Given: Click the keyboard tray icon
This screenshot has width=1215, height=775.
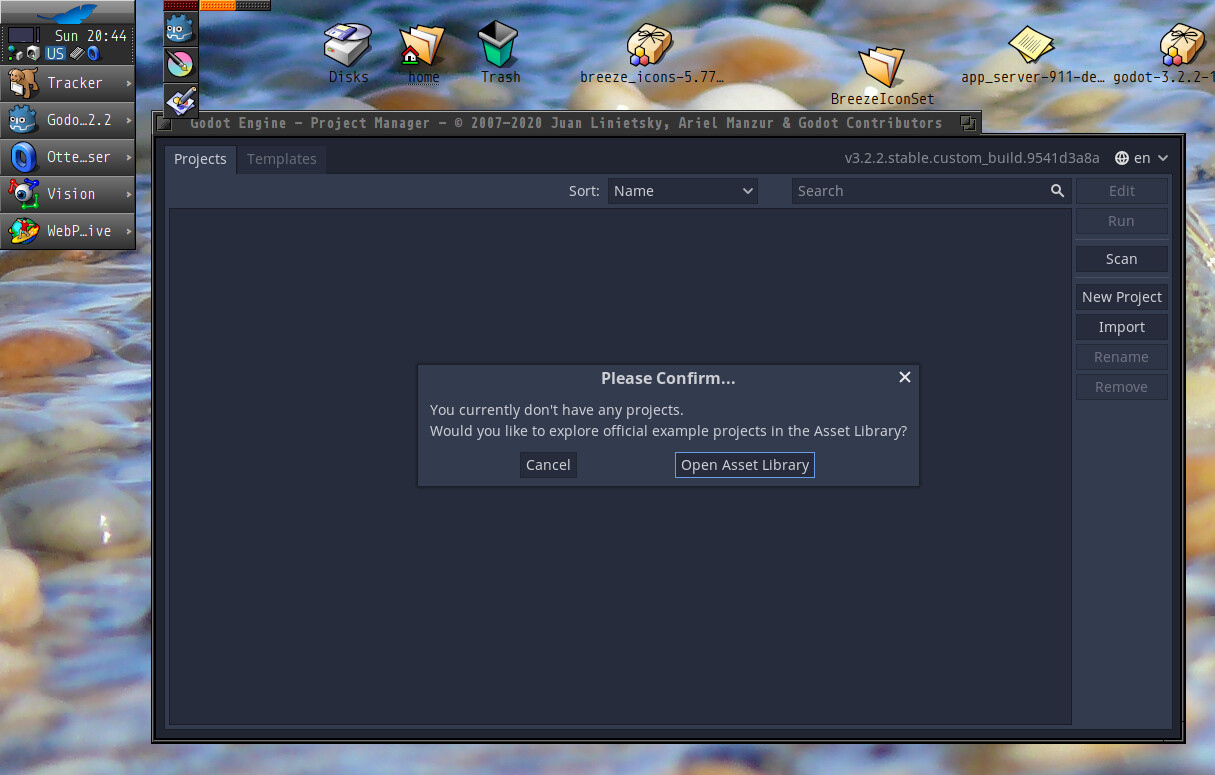Looking at the screenshot, I should pyautogui.click(x=77, y=53).
